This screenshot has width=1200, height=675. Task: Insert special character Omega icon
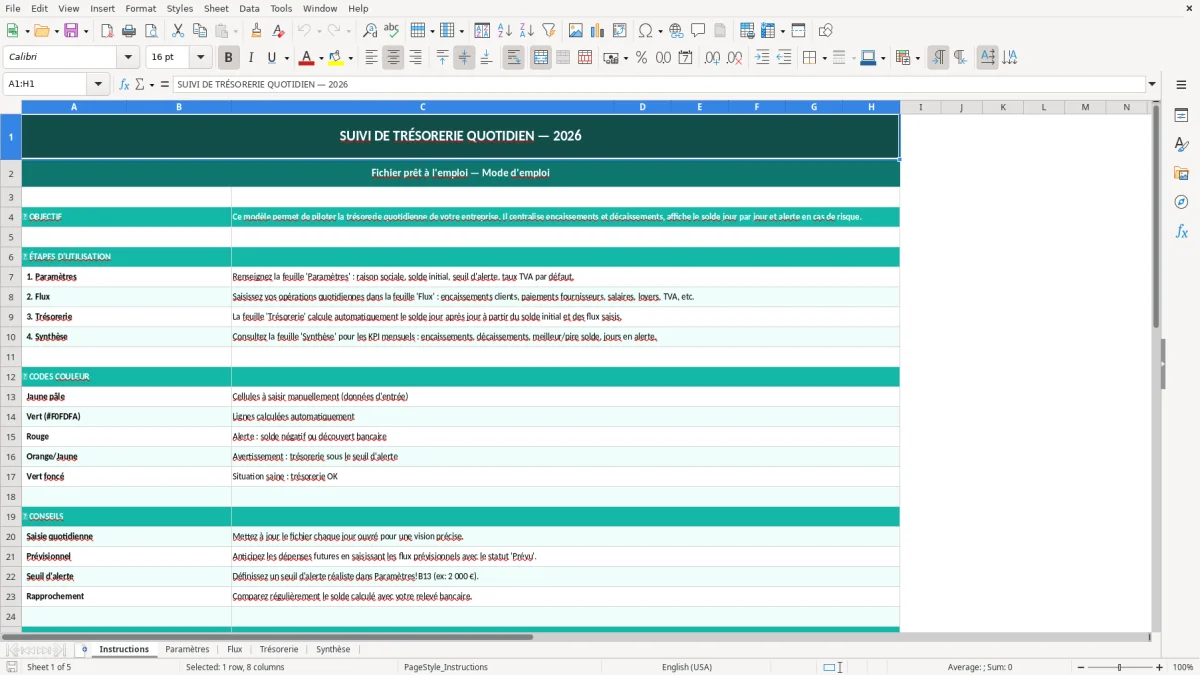(x=645, y=31)
